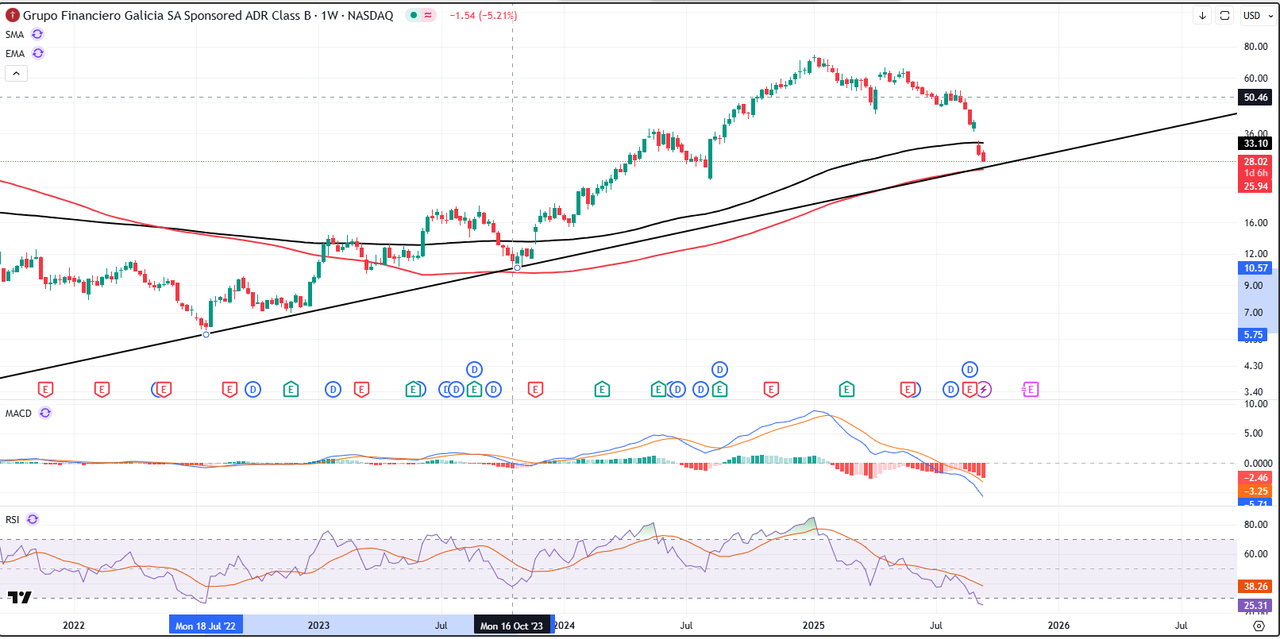
Task: Click the blue 5.75 price label
Action: [1254, 335]
